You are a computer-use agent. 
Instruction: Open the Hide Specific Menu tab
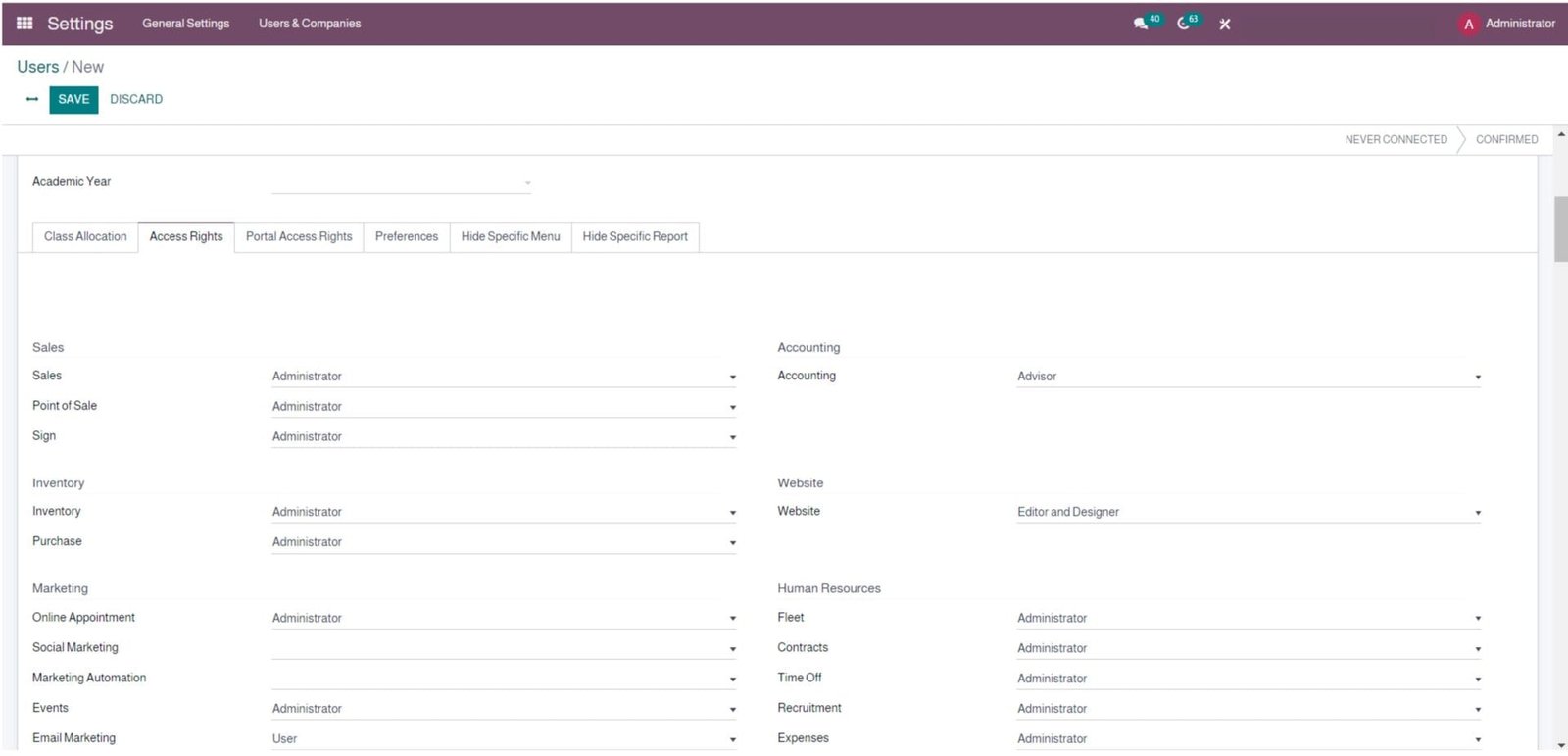511,236
